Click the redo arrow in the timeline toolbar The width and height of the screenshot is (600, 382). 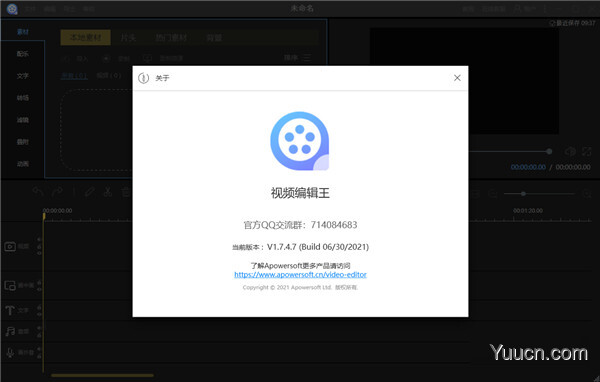coord(57,192)
